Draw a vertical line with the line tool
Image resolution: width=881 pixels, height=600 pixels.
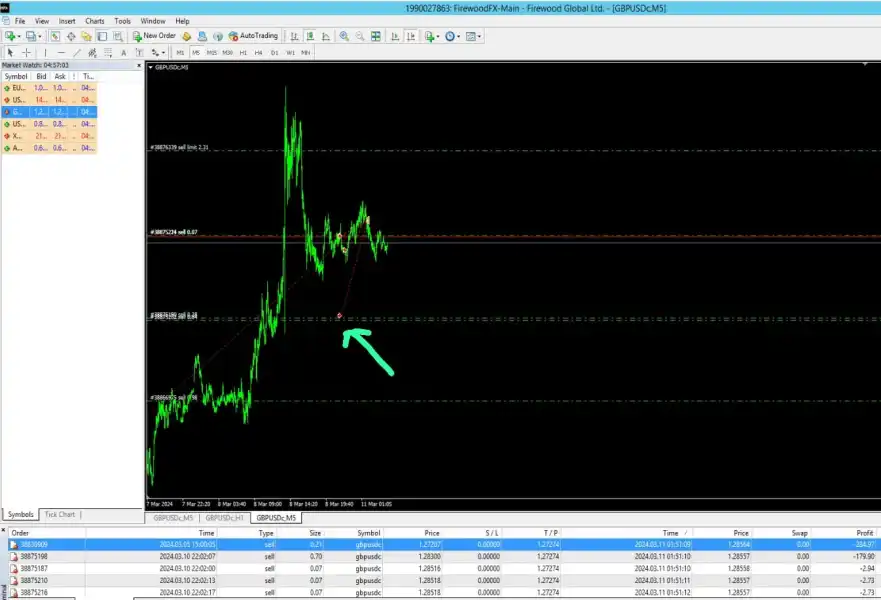pos(45,52)
